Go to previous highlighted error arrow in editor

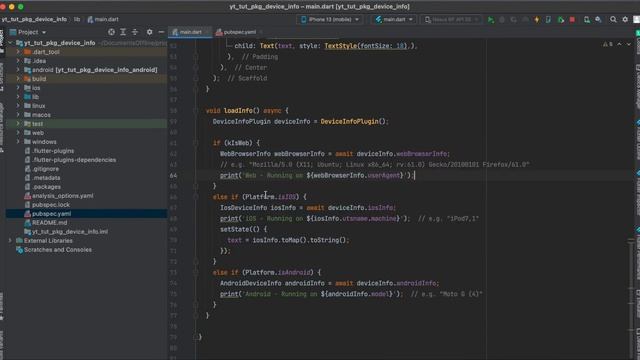click(619, 44)
